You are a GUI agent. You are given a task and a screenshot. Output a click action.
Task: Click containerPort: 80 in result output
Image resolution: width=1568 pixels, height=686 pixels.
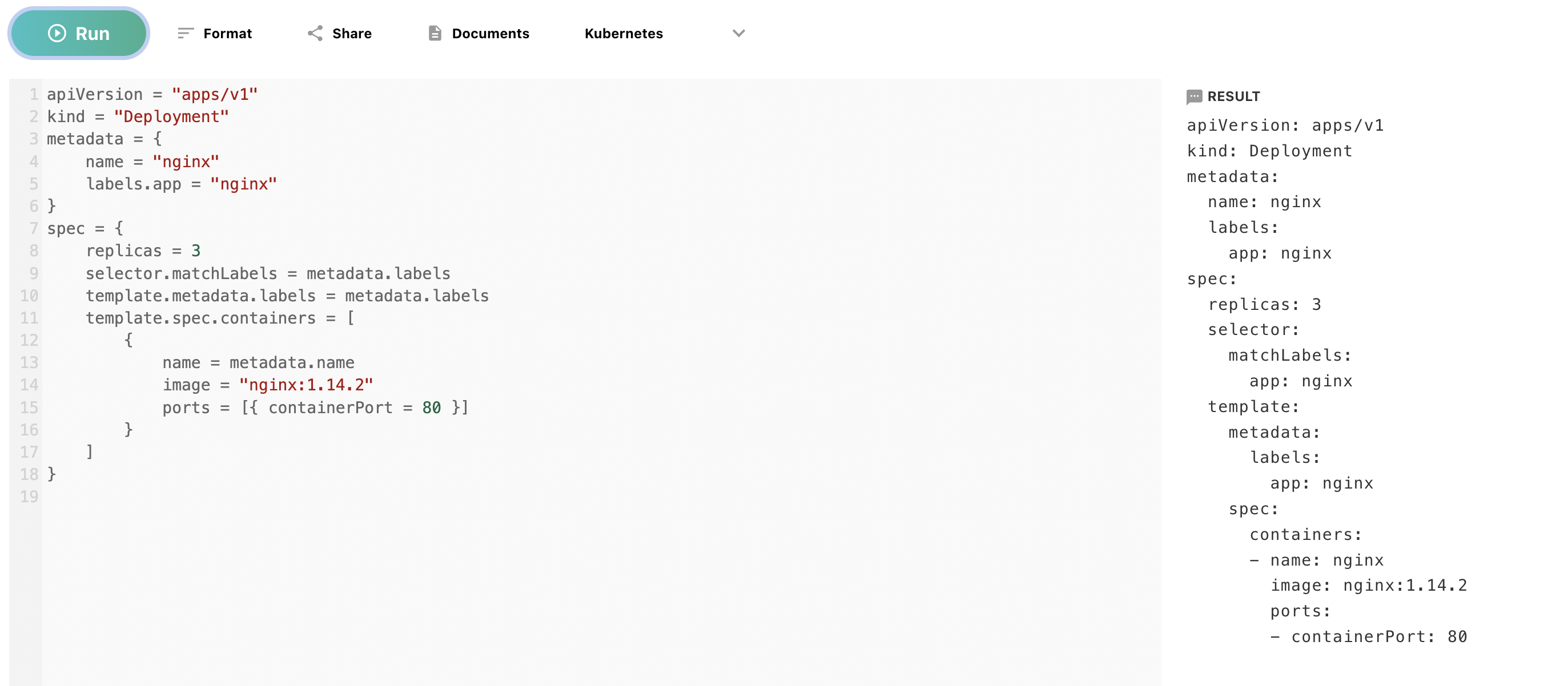click(1378, 637)
